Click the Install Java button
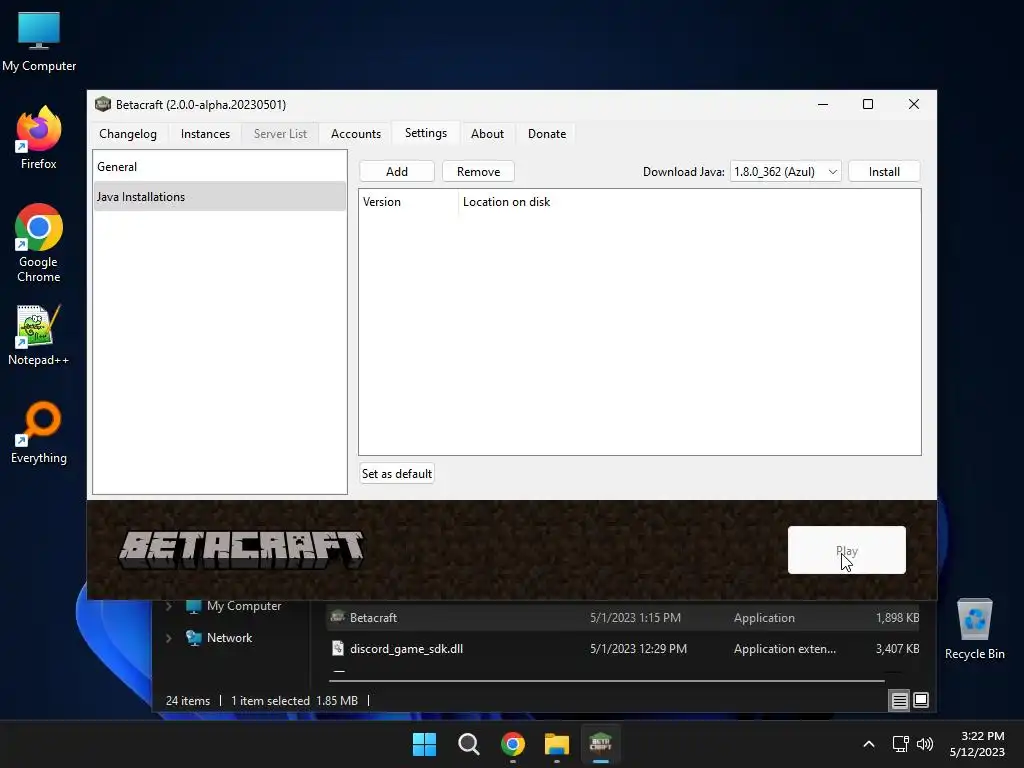The width and height of the screenshot is (1024, 768). (884, 172)
